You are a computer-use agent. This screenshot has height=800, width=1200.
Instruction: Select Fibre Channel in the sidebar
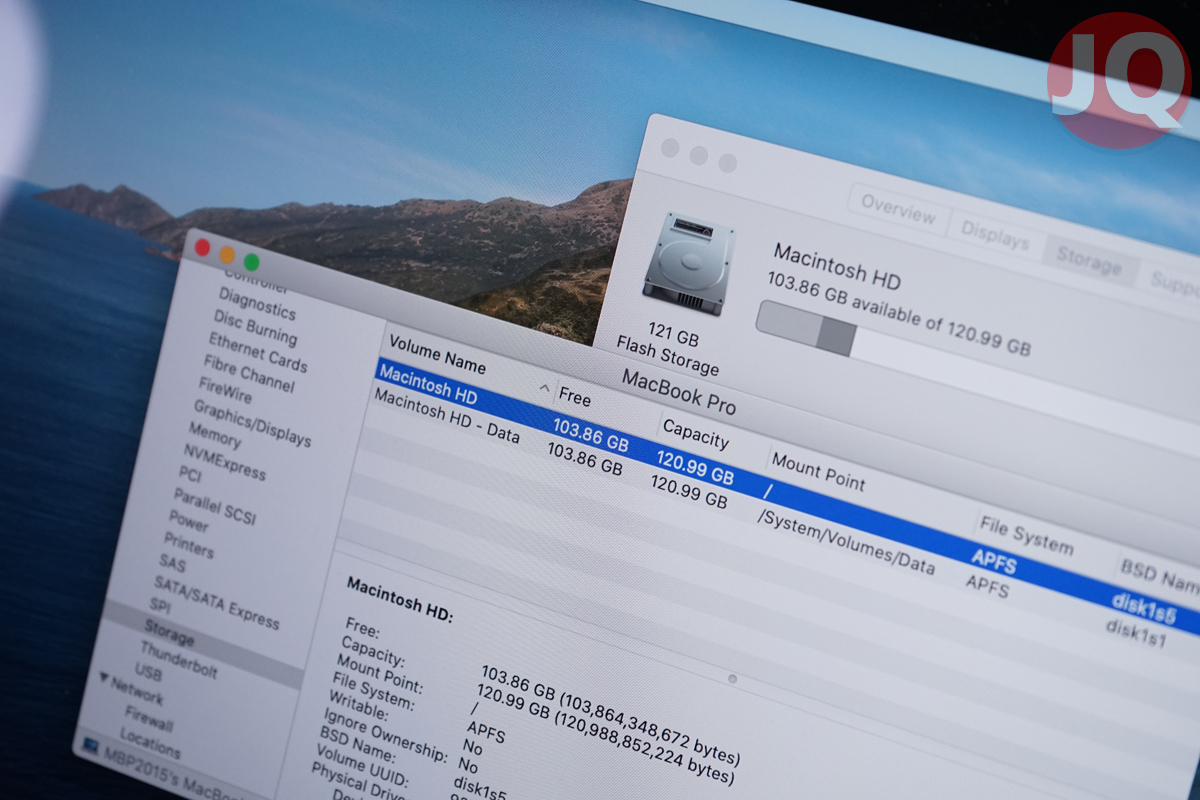249,373
